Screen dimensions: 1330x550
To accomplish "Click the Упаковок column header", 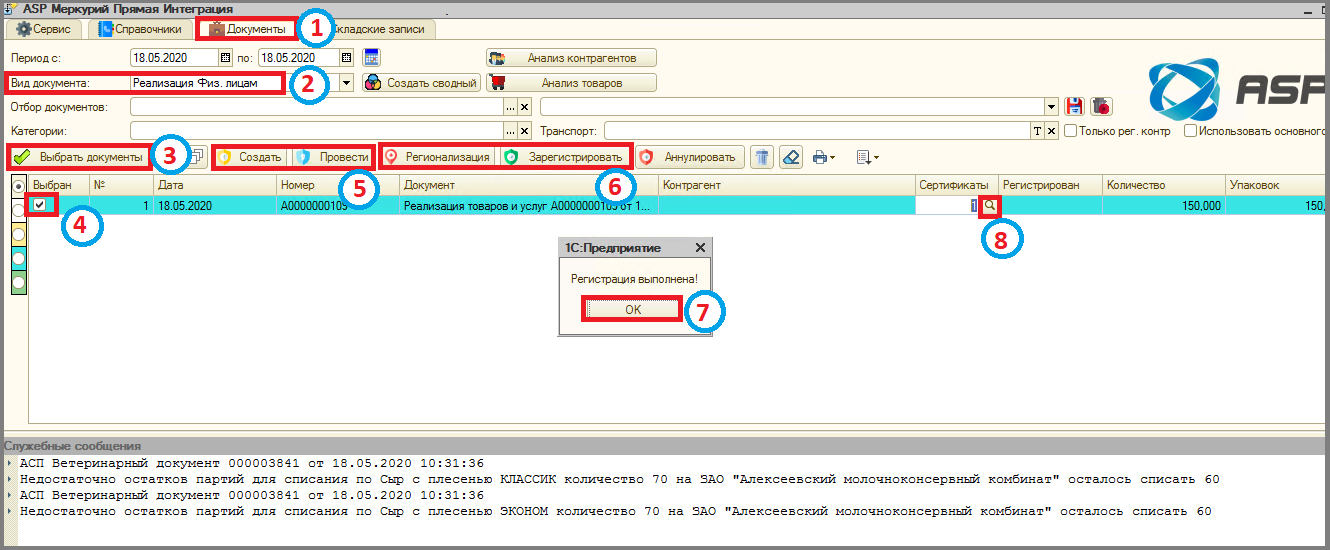I will [x=1277, y=186].
